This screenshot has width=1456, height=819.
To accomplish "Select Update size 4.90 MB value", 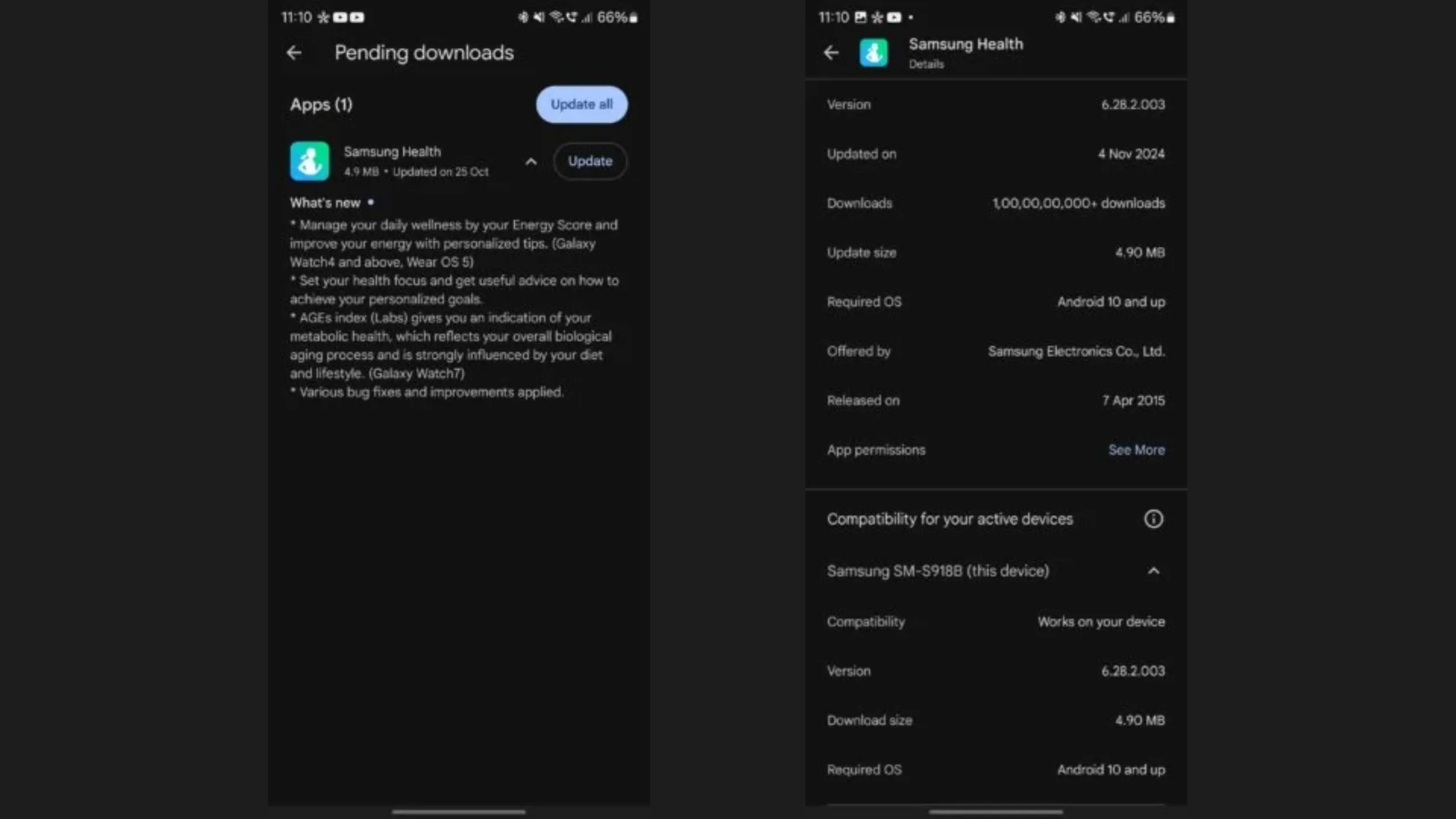I will (x=1139, y=253).
